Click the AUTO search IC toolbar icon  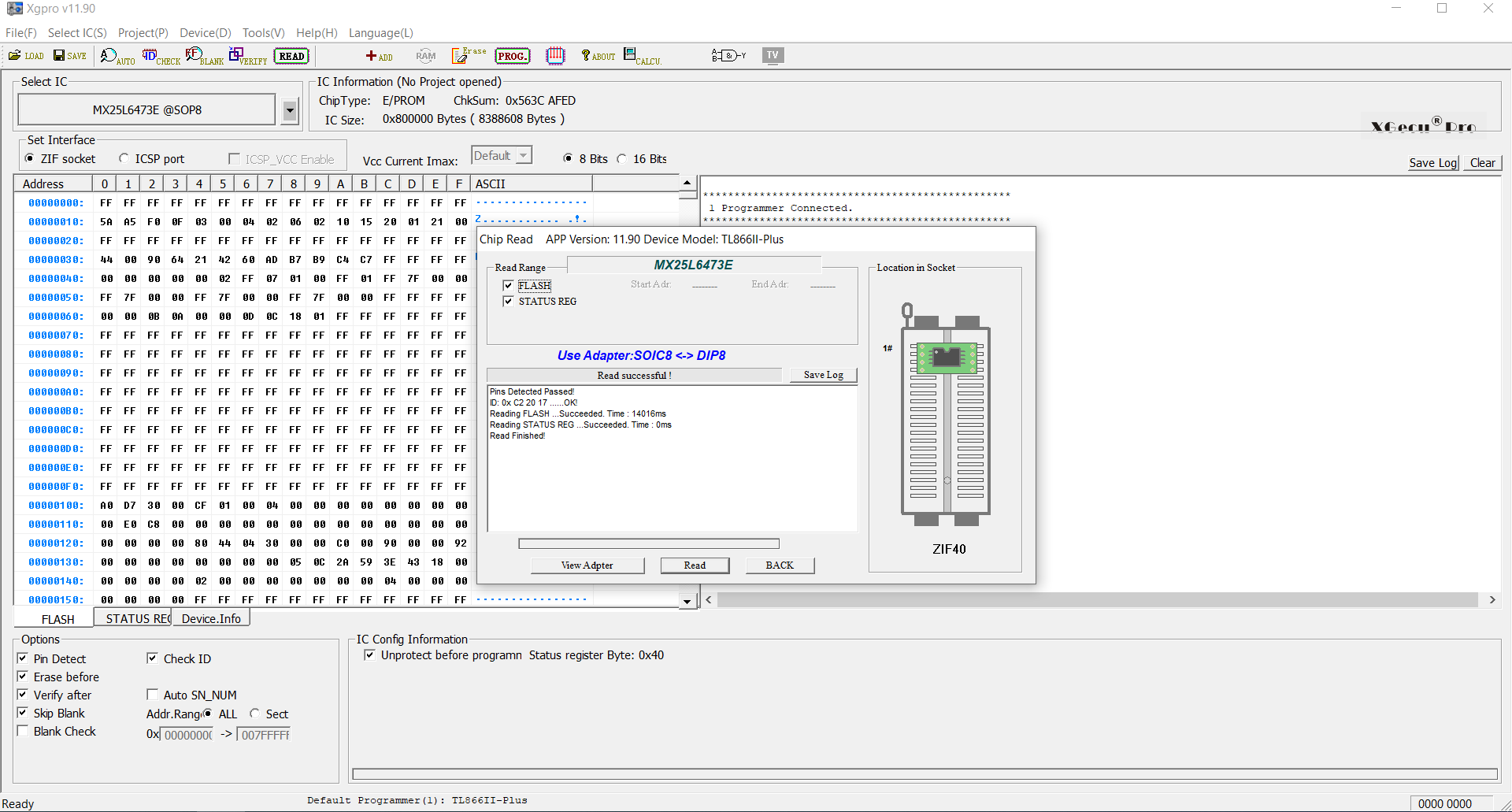[x=118, y=56]
